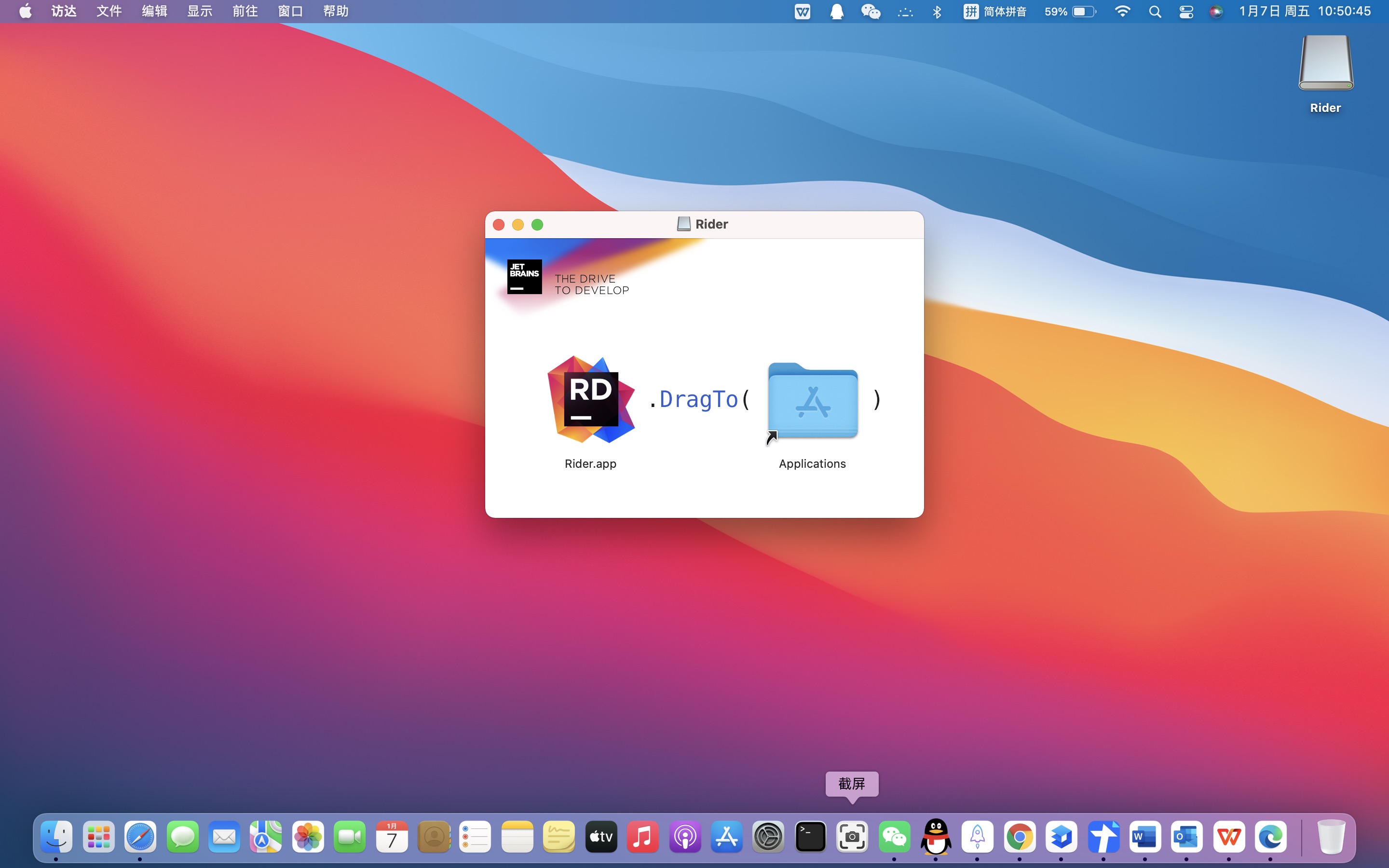Image resolution: width=1389 pixels, height=868 pixels.
Task: Open System Preferences from dock
Action: click(x=768, y=837)
